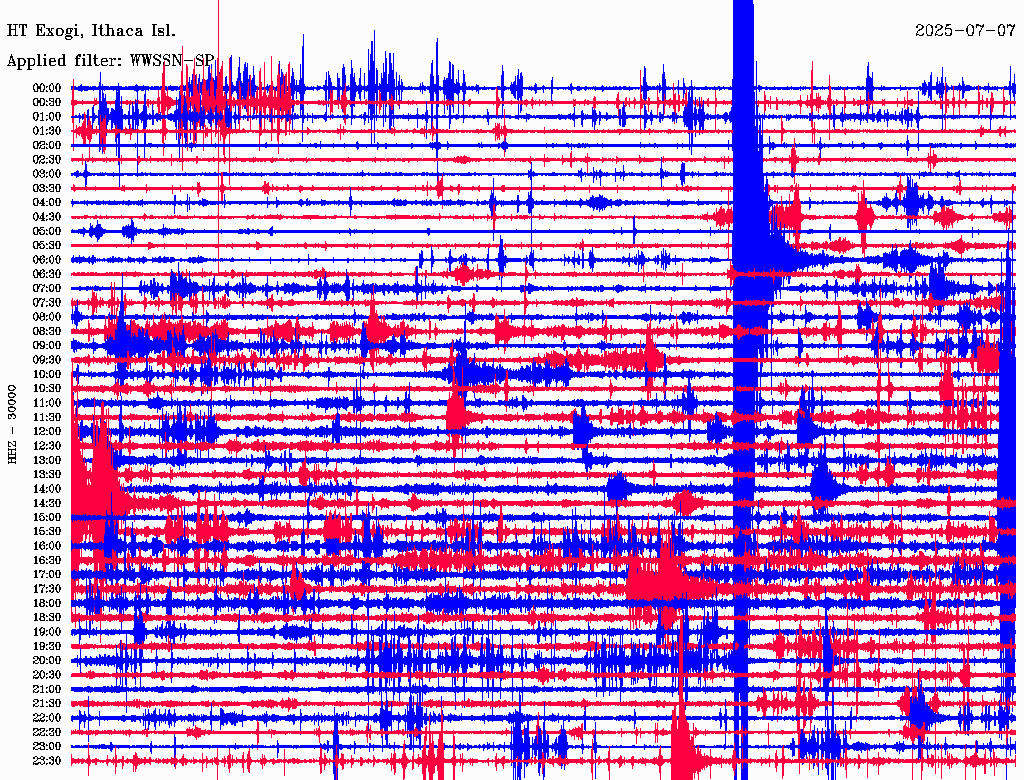Select the 07:00 time label

click(x=47, y=289)
